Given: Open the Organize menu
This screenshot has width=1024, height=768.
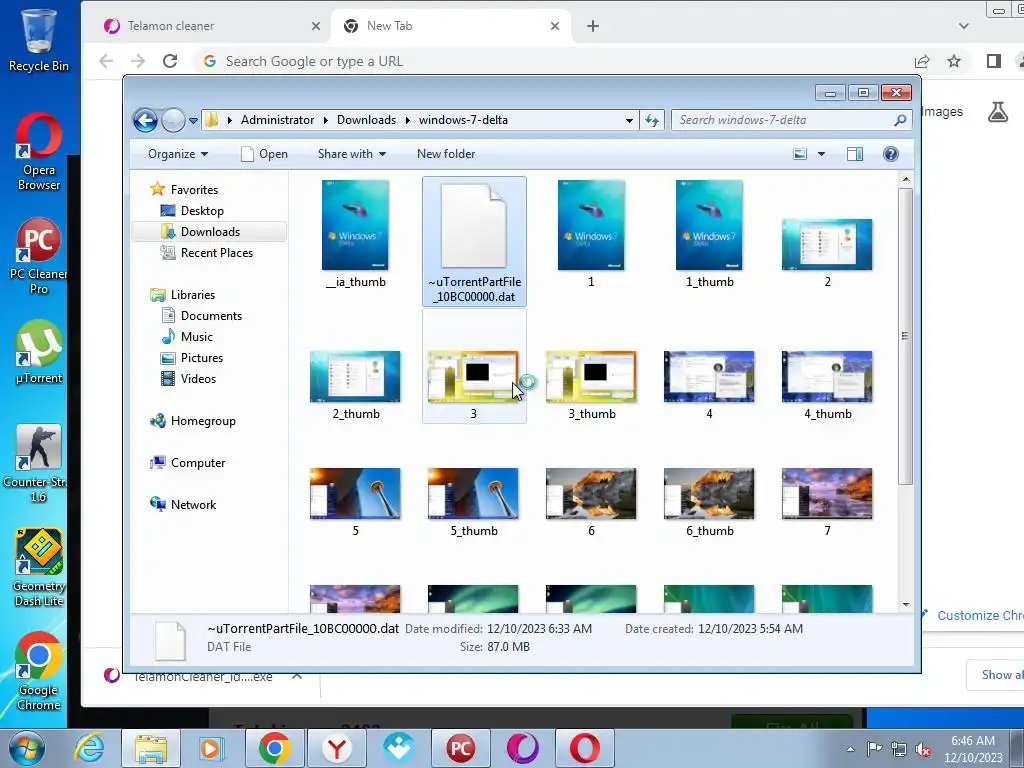Looking at the screenshot, I should (178, 154).
